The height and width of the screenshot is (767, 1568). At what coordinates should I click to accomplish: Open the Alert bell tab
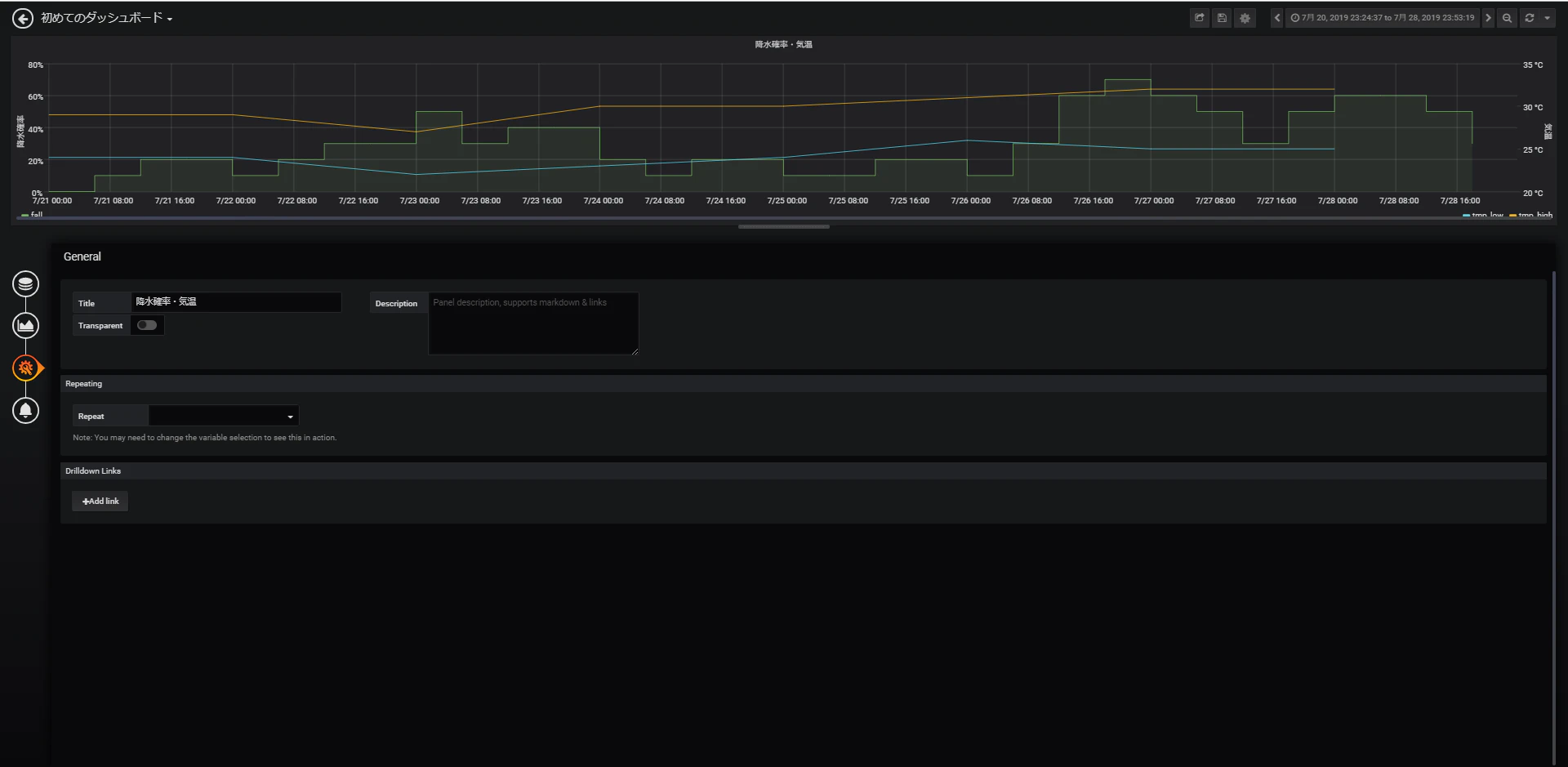[26, 410]
